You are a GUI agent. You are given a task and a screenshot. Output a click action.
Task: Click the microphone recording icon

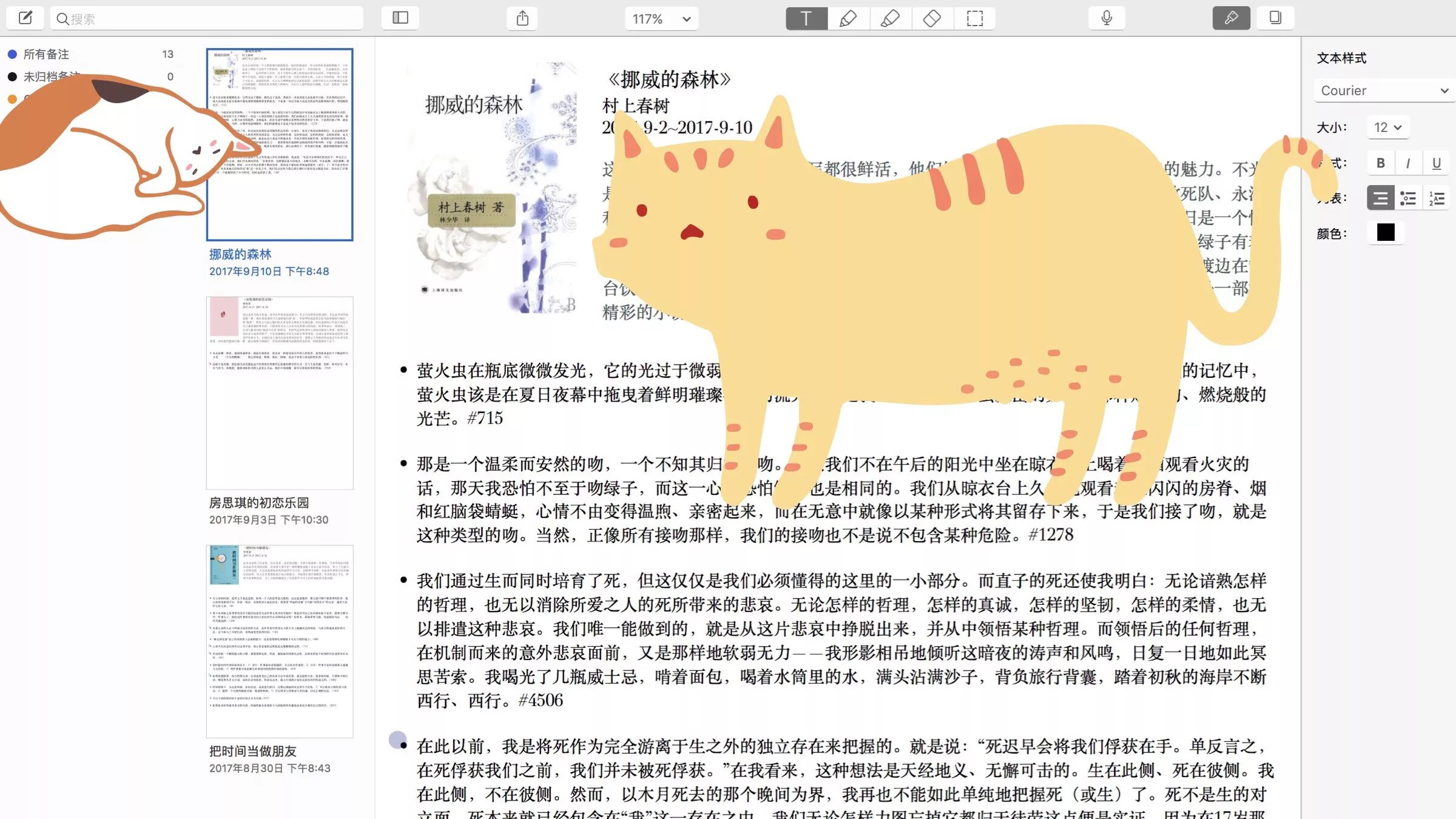(1107, 18)
